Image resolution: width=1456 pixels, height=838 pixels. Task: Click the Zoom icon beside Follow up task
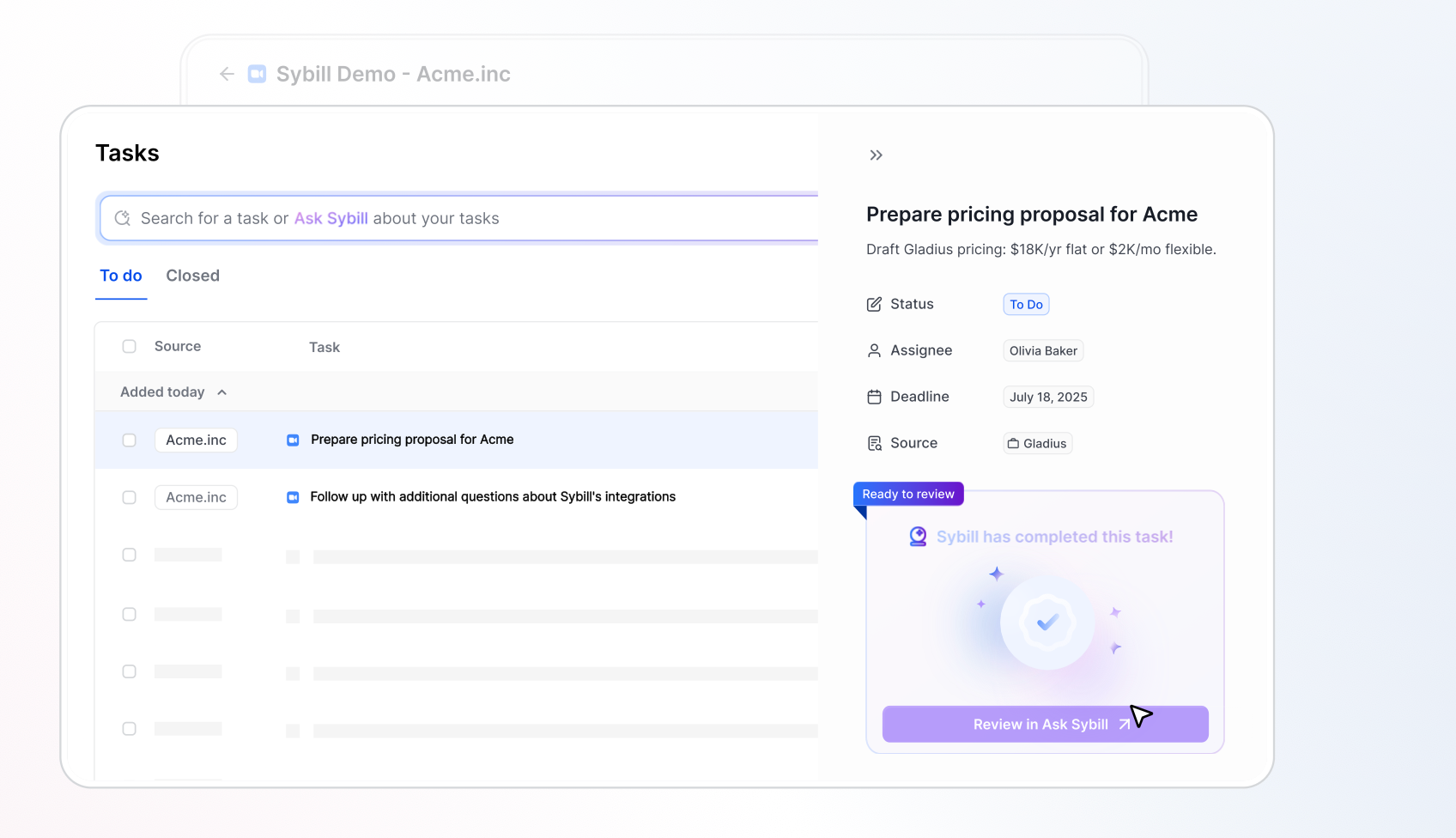tap(293, 497)
